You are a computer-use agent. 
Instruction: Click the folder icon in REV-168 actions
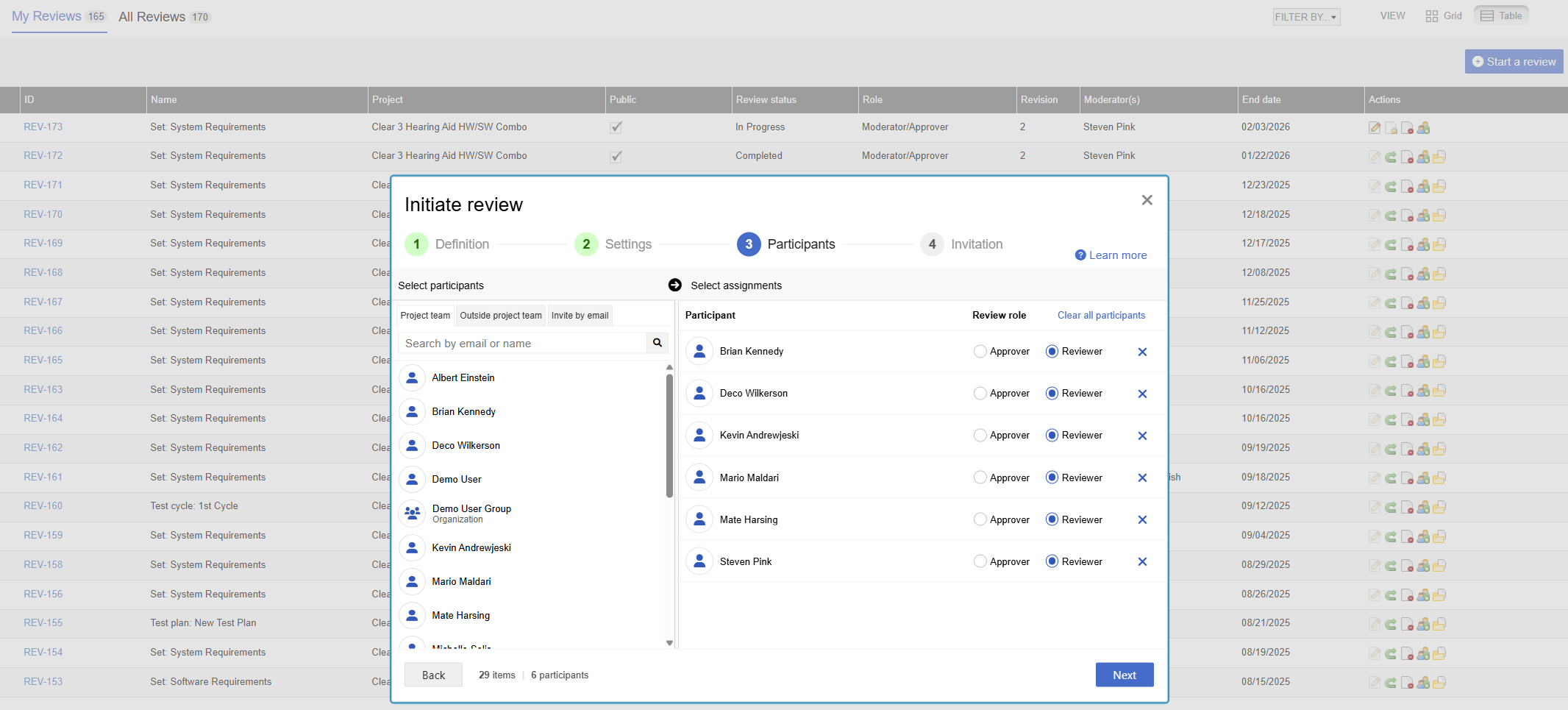1439,274
